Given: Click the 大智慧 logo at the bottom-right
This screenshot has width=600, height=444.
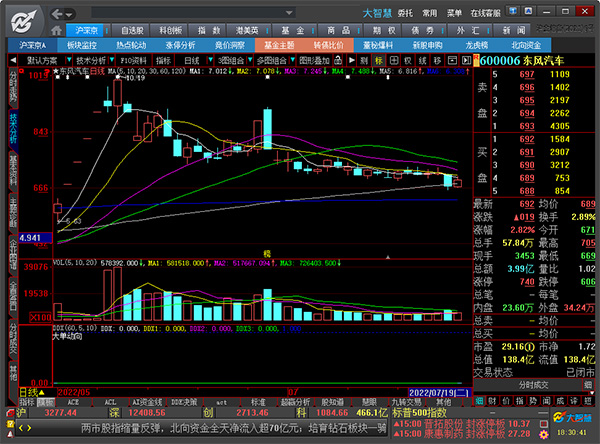Looking at the screenshot, I should click(x=572, y=418).
